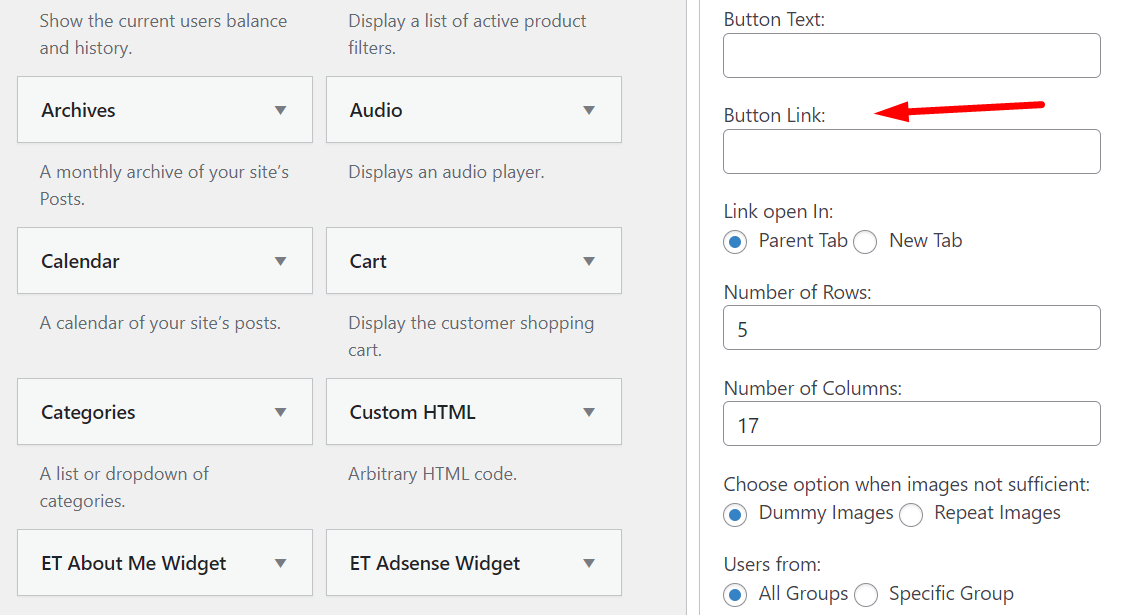This screenshot has width=1122, height=615.
Task: Choose Repeat Images radio button
Action: coord(911,514)
